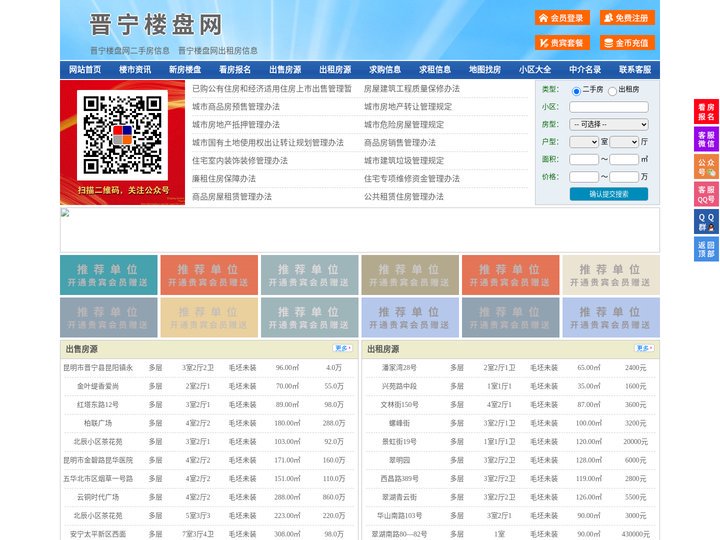Open the 晋宁楼盘网出租房信息 header link
The width and height of the screenshot is (720, 540).
click(218, 51)
